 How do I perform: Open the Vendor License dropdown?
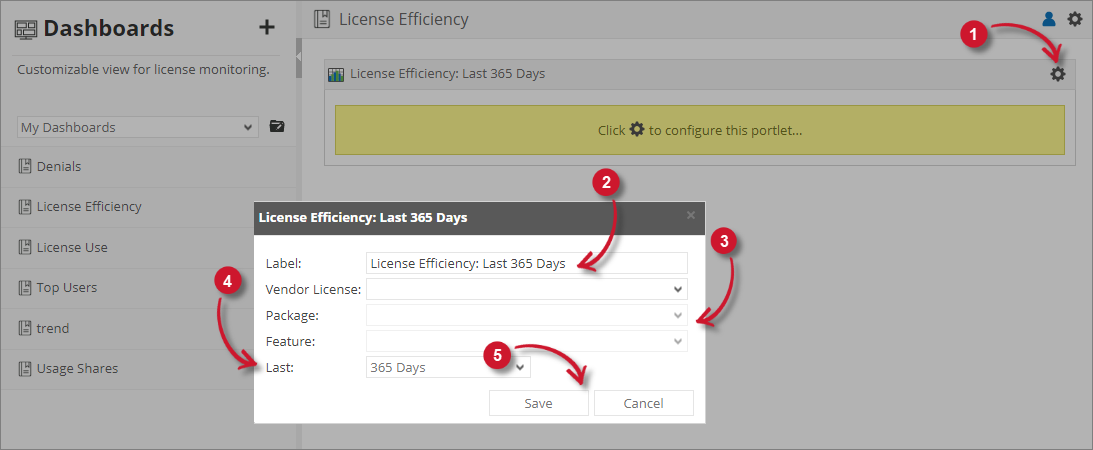pyautogui.click(x=526, y=289)
